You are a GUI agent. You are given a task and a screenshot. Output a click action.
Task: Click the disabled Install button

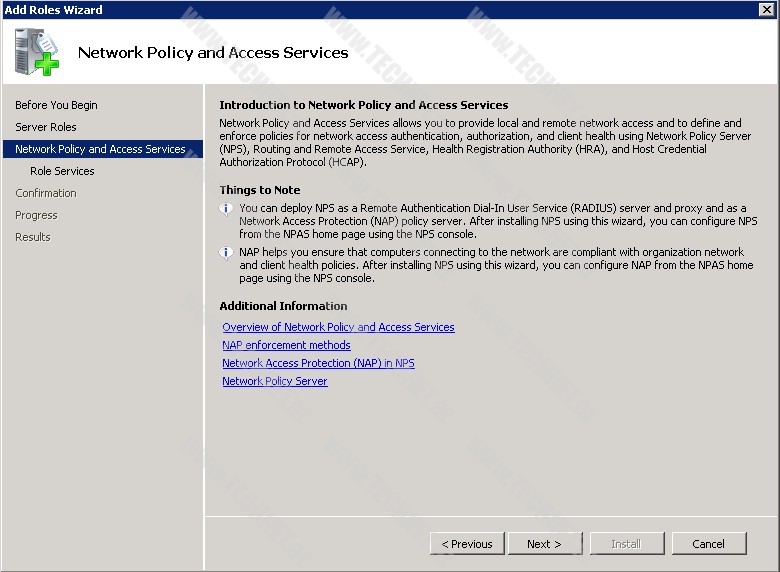625,544
